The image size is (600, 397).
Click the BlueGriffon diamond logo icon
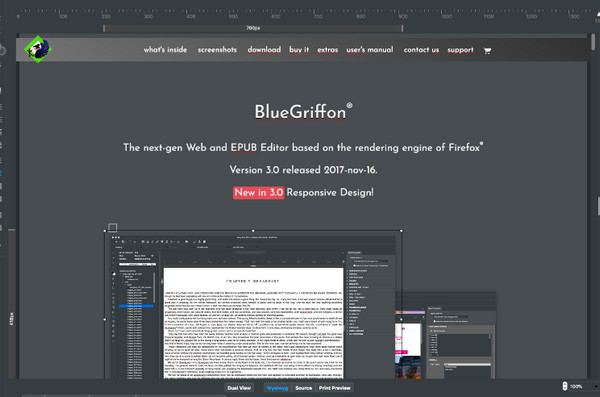pyautogui.click(x=38, y=49)
